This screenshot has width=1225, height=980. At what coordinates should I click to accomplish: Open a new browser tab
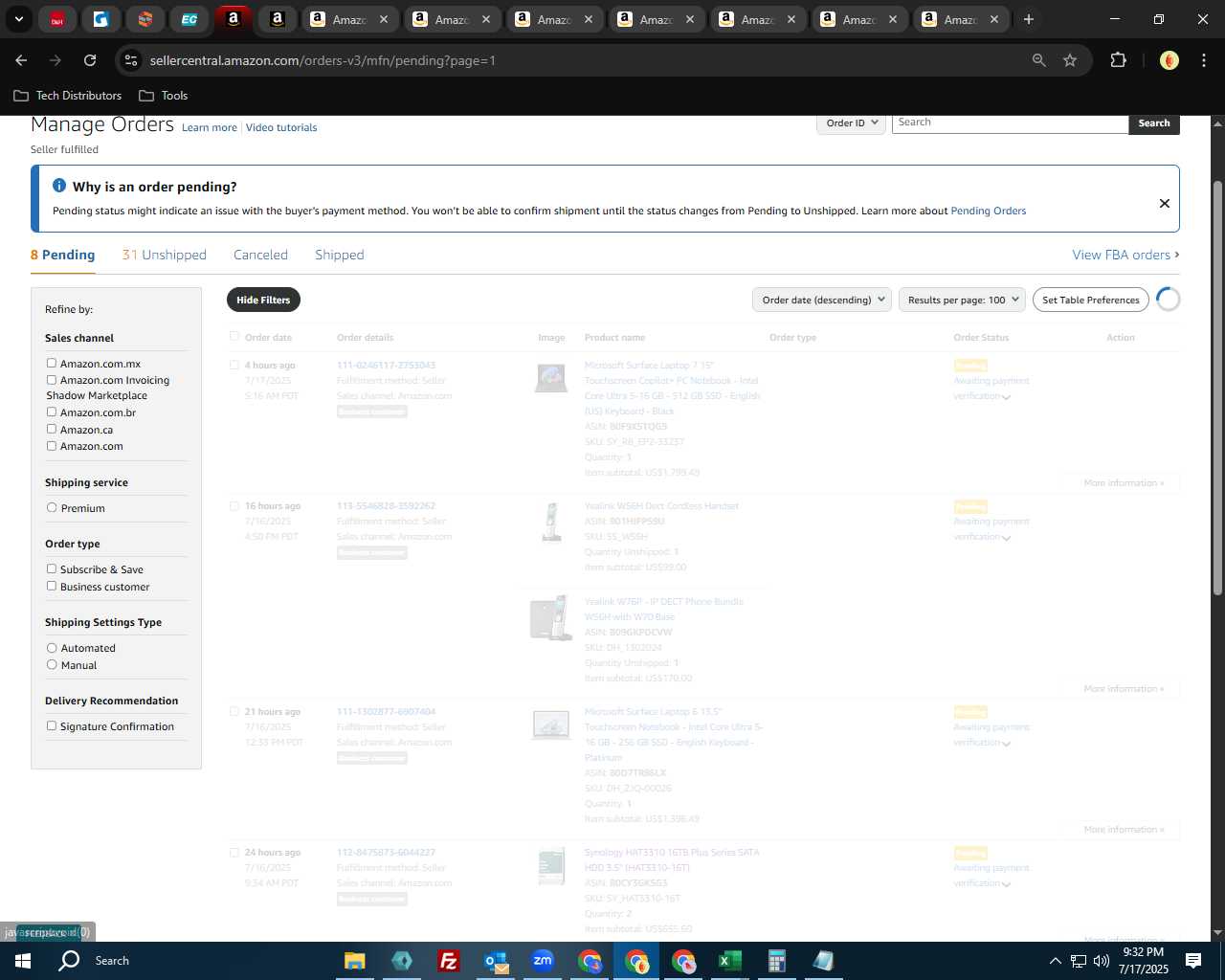[1028, 19]
